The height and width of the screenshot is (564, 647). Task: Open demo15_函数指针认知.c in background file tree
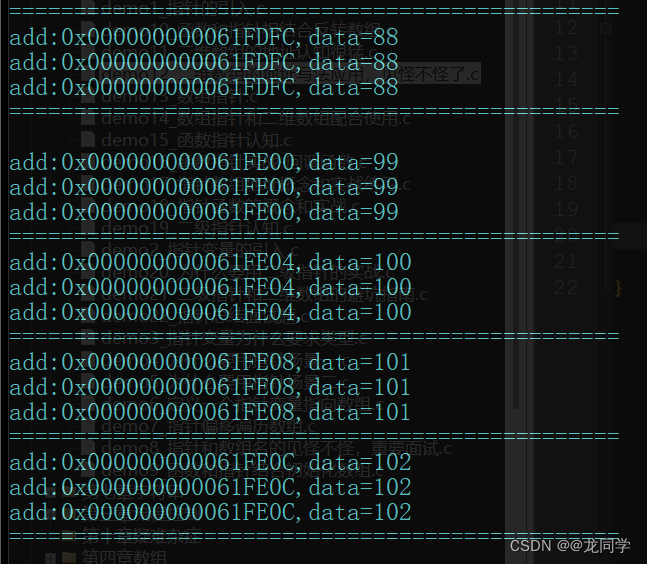196,140
